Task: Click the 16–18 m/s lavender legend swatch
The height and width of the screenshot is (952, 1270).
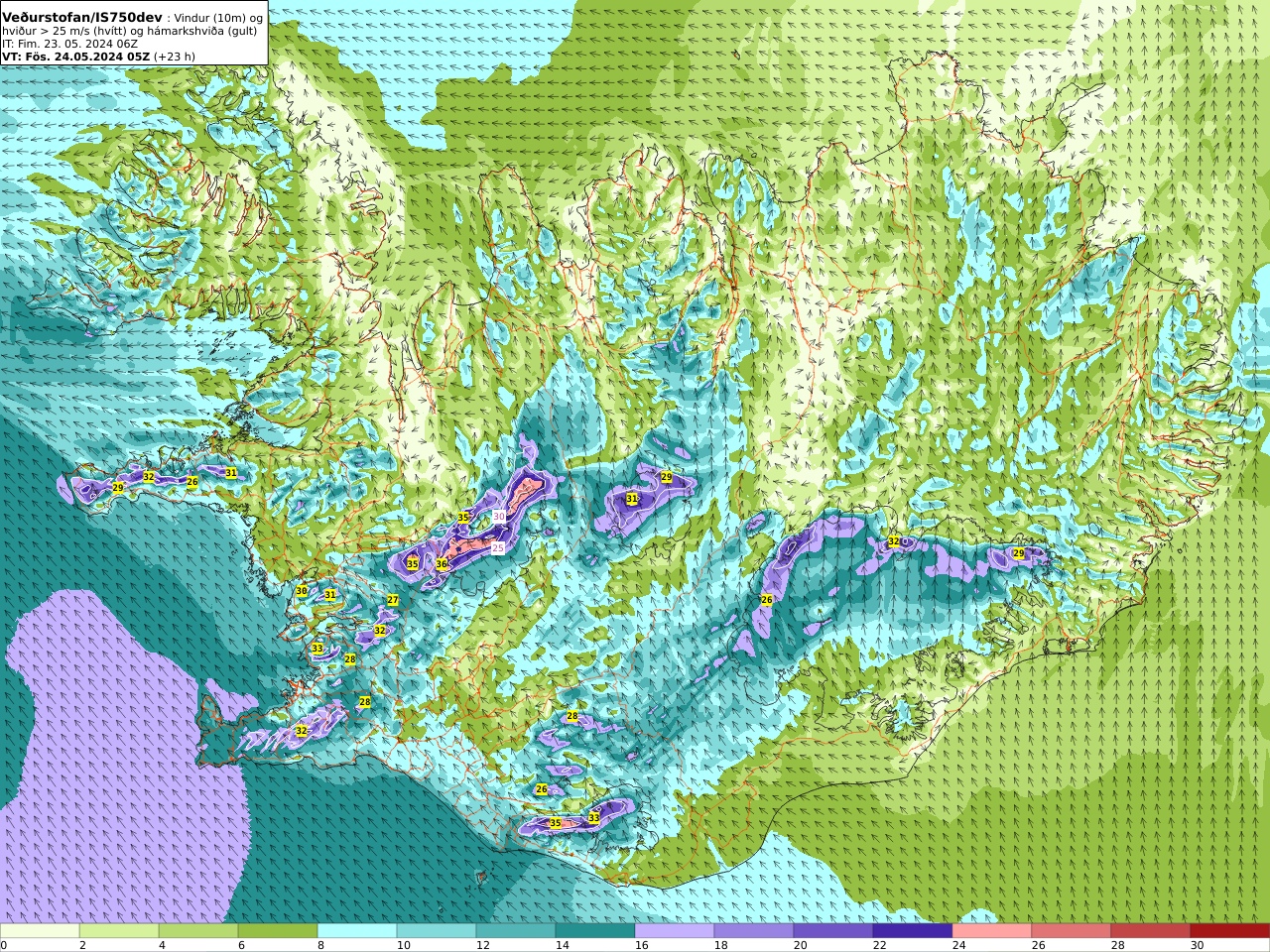Action: [x=675, y=931]
